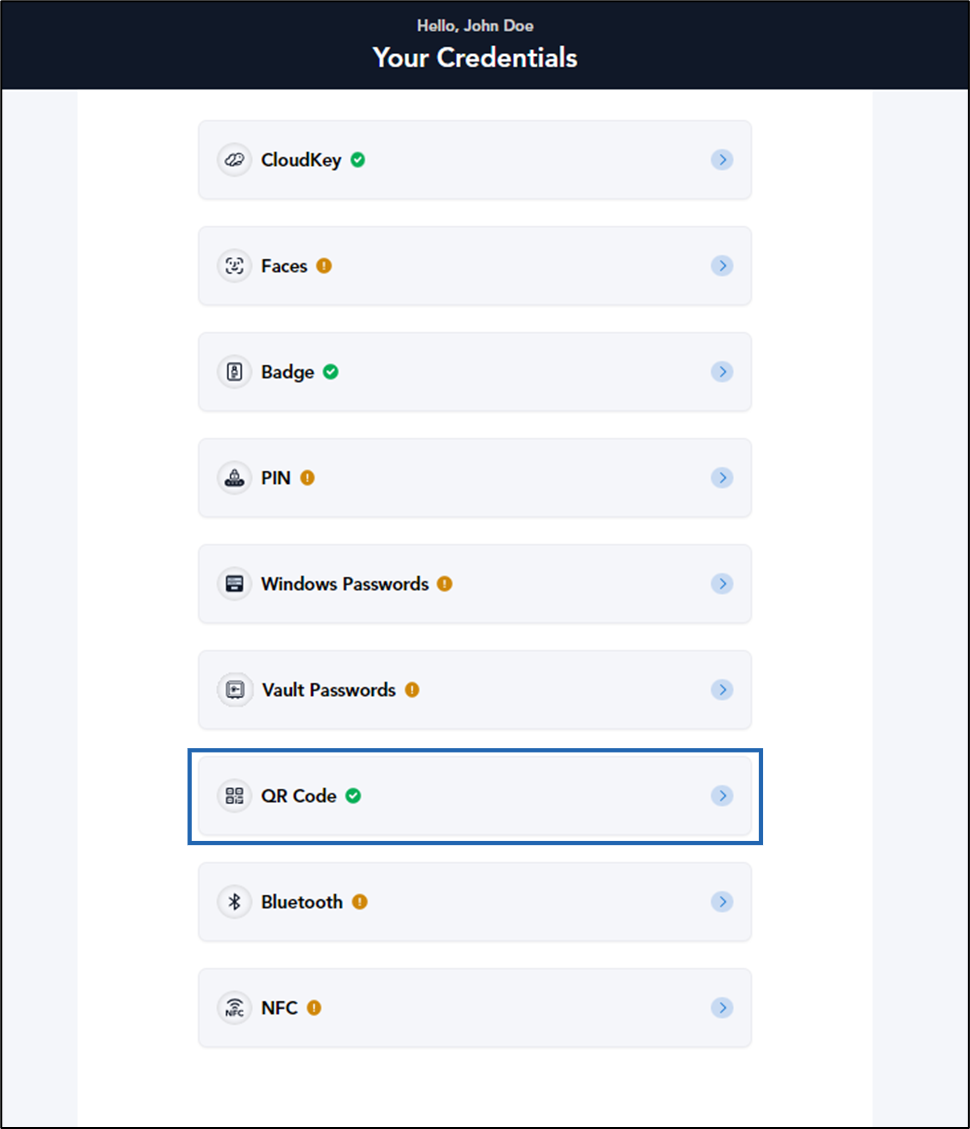
Task: Select the Faces face-scan icon
Action: tap(234, 266)
